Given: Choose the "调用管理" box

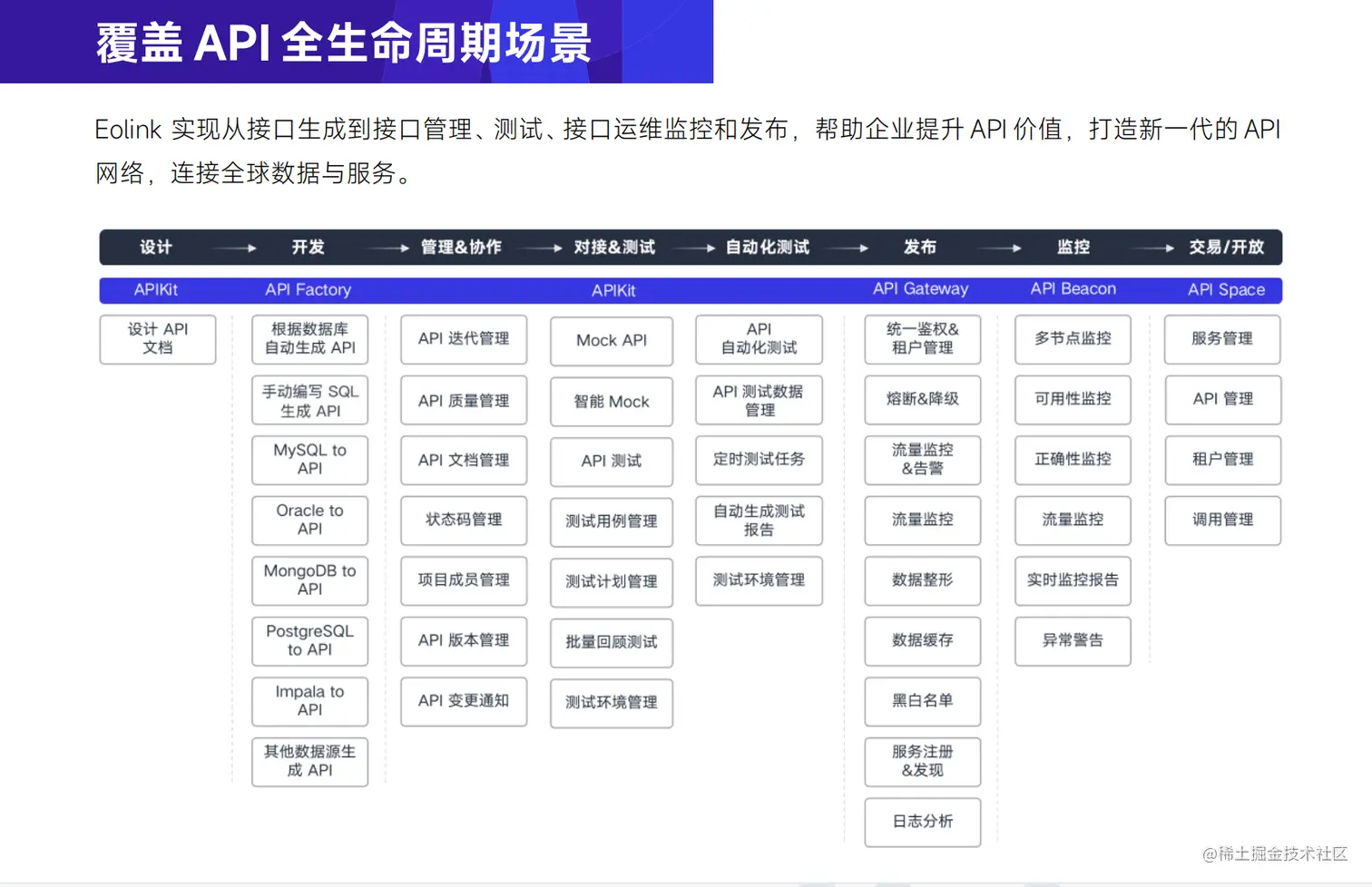Looking at the screenshot, I should tap(1223, 521).
